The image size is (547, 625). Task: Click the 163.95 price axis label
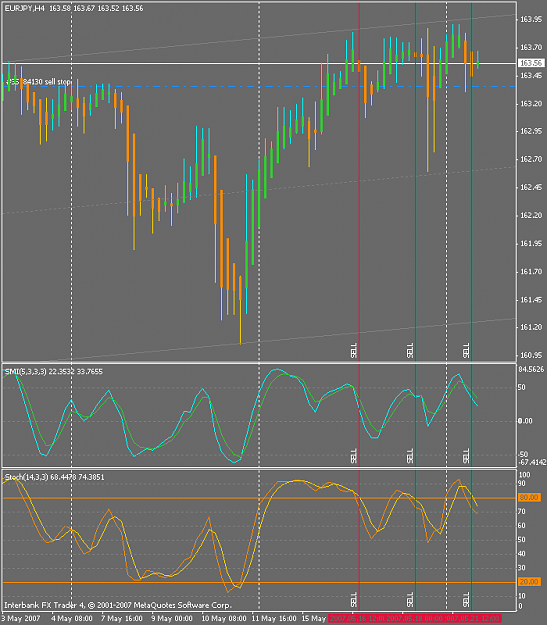tap(531, 19)
